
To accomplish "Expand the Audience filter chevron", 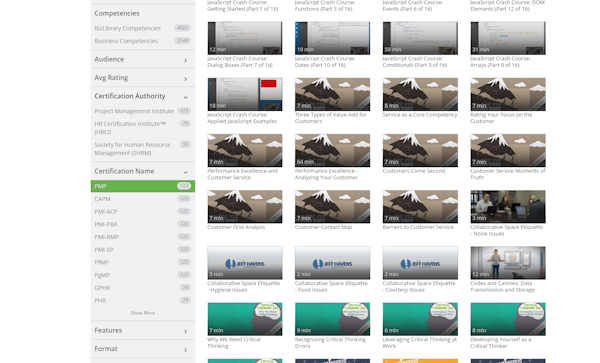I will 186,60.
